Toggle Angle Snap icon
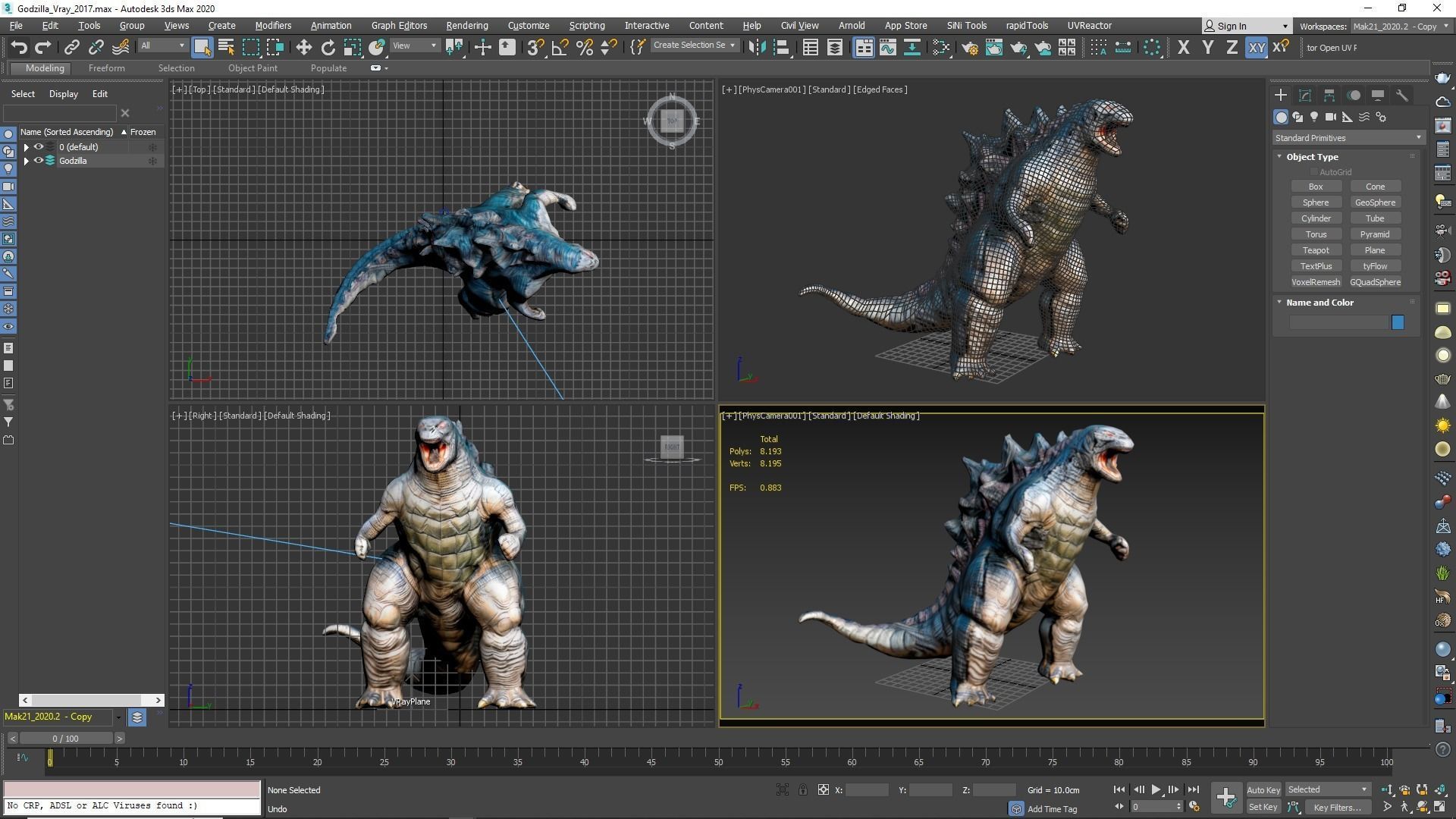Screen dimensions: 1456x819 pyautogui.click(x=560, y=47)
